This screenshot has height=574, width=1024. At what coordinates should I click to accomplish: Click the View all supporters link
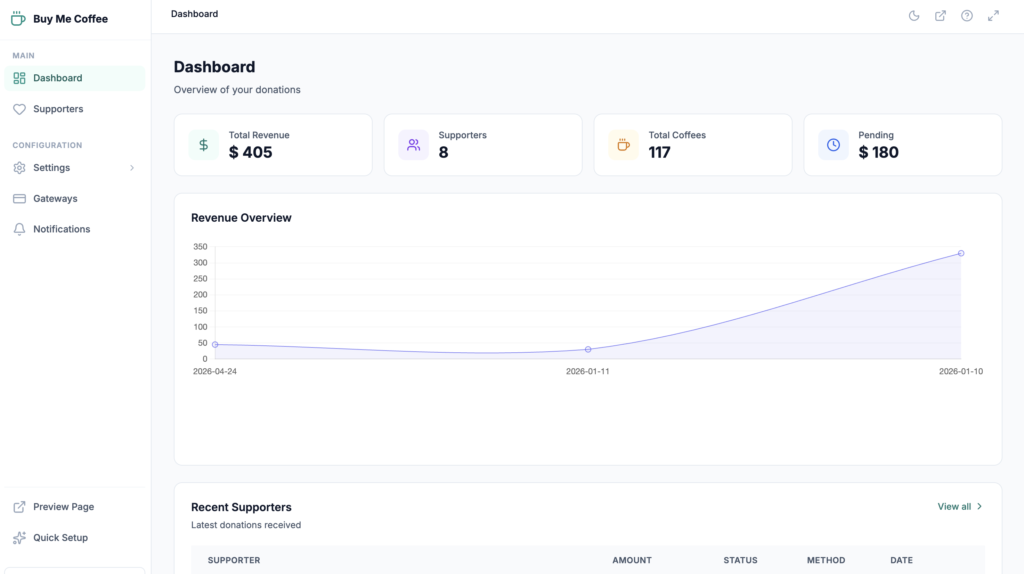[959, 506]
